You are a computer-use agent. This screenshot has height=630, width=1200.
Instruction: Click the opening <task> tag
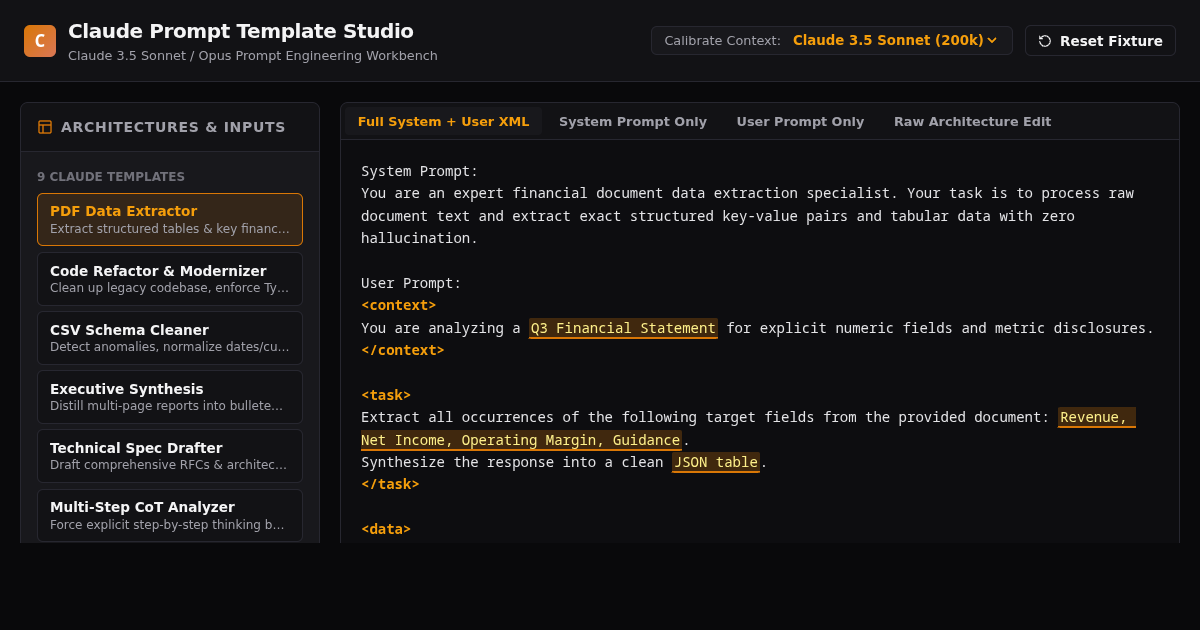(x=386, y=395)
